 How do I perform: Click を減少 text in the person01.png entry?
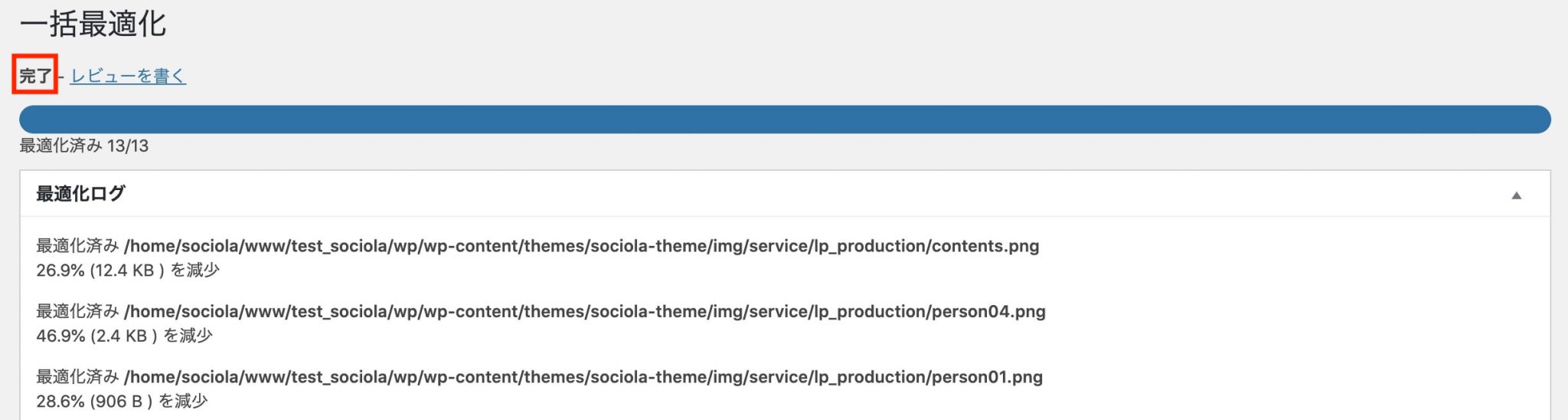[x=183, y=402]
